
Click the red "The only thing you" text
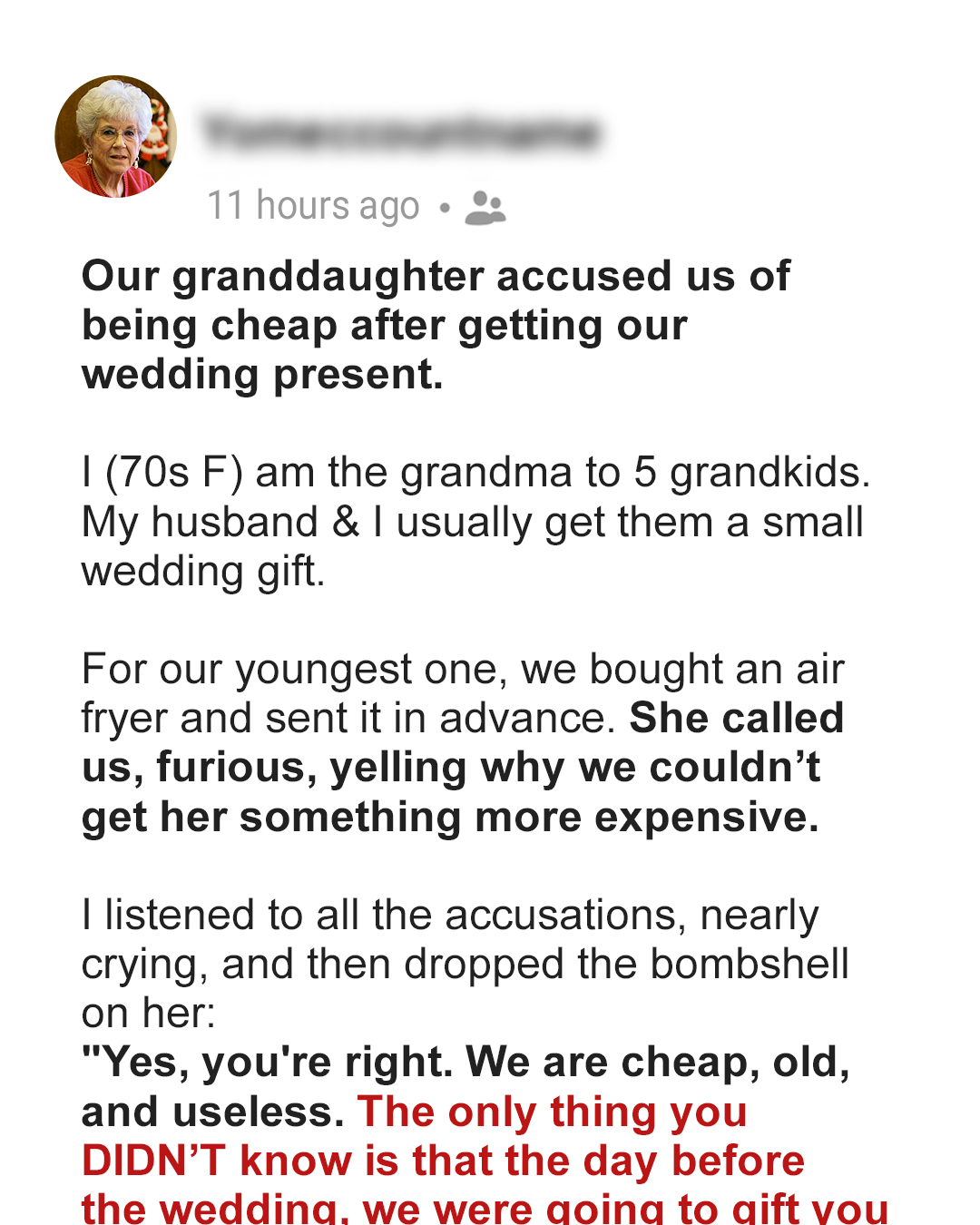click(552, 1112)
